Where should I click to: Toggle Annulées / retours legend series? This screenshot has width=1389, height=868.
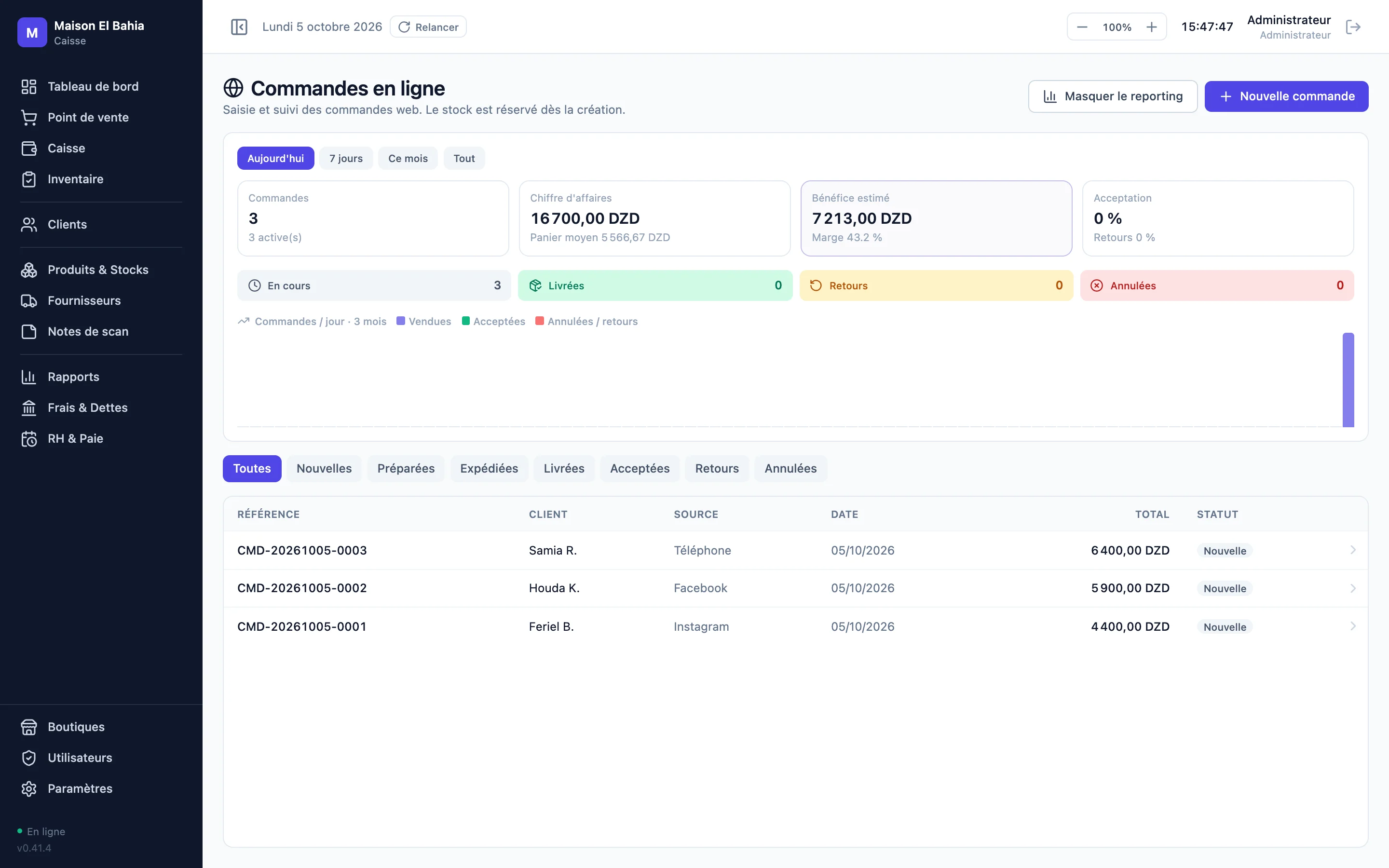[x=586, y=322]
